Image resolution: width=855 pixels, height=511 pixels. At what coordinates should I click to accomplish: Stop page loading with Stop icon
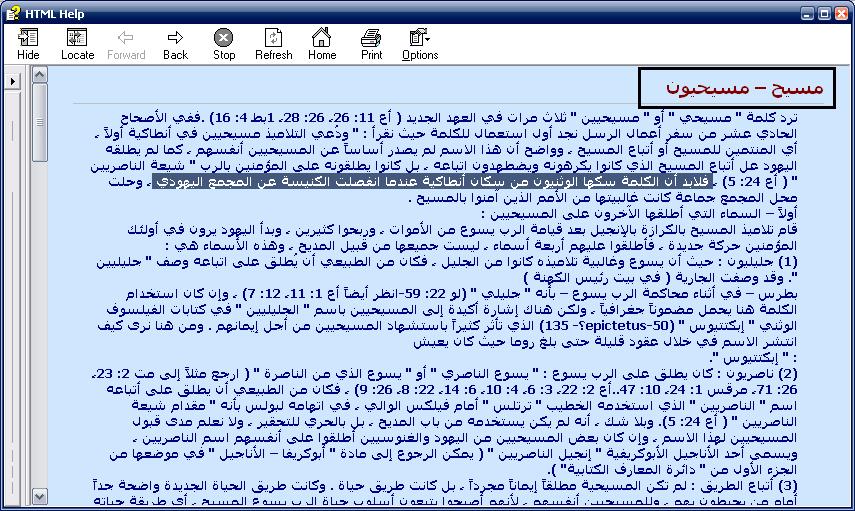tap(224, 43)
